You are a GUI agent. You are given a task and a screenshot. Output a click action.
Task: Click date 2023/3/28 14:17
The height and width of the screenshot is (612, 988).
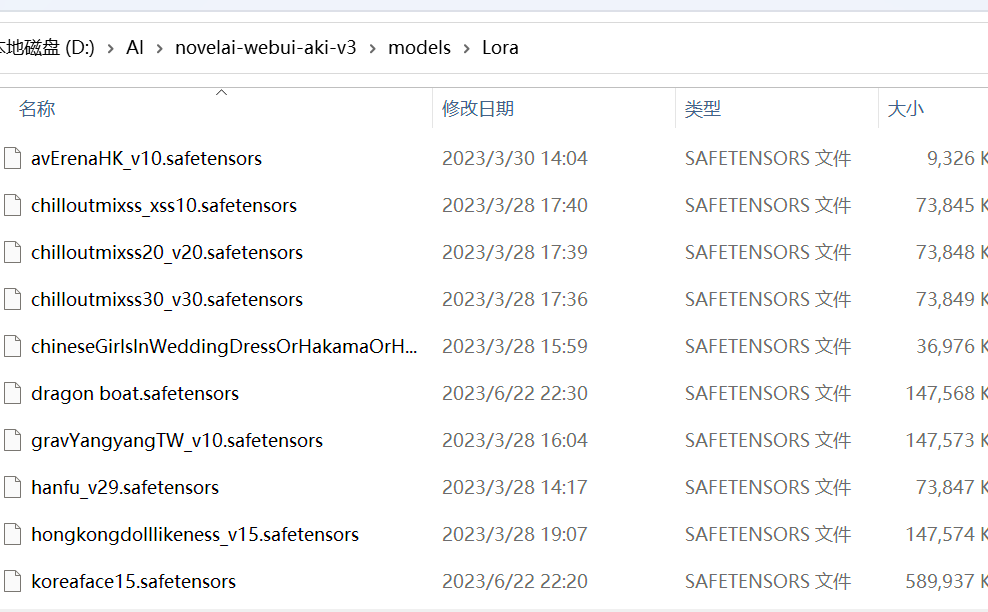515,487
